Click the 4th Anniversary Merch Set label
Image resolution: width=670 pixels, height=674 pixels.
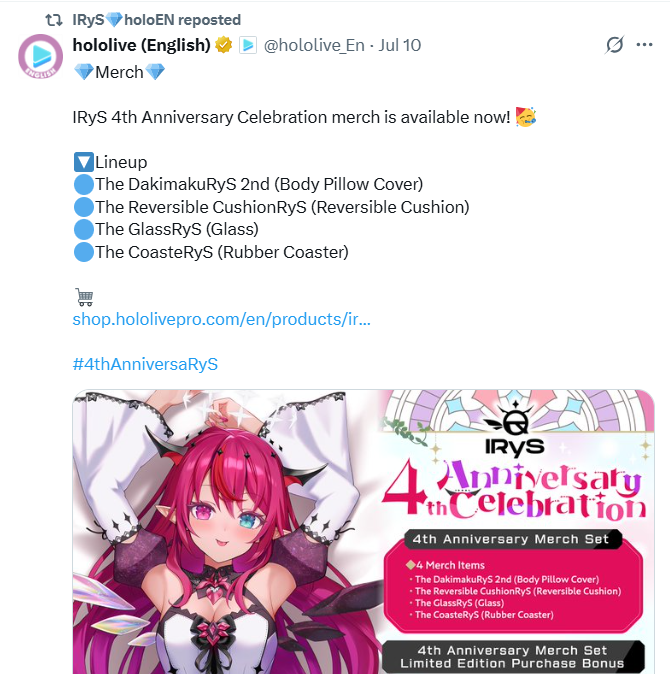click(x=511, y=539)
